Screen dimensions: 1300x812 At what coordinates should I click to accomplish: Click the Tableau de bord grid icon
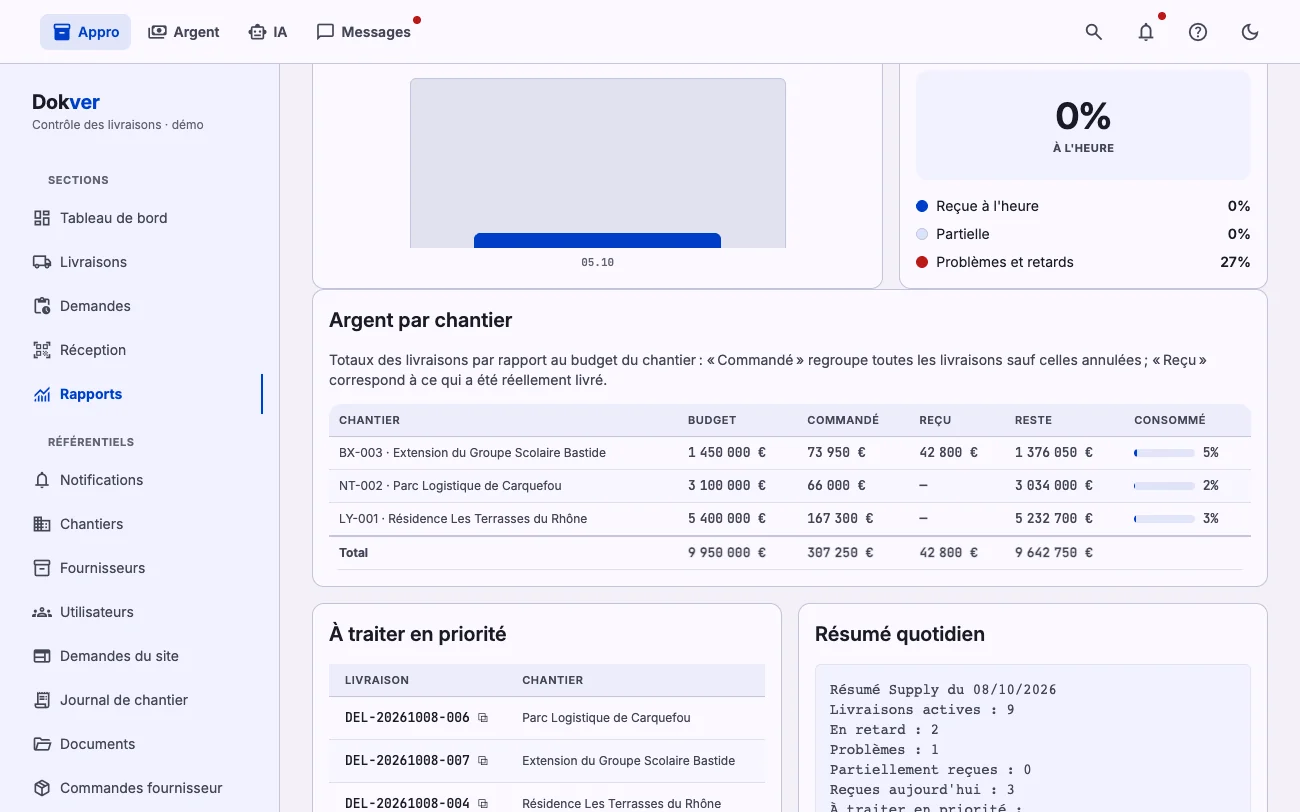[x=42, y=218]
